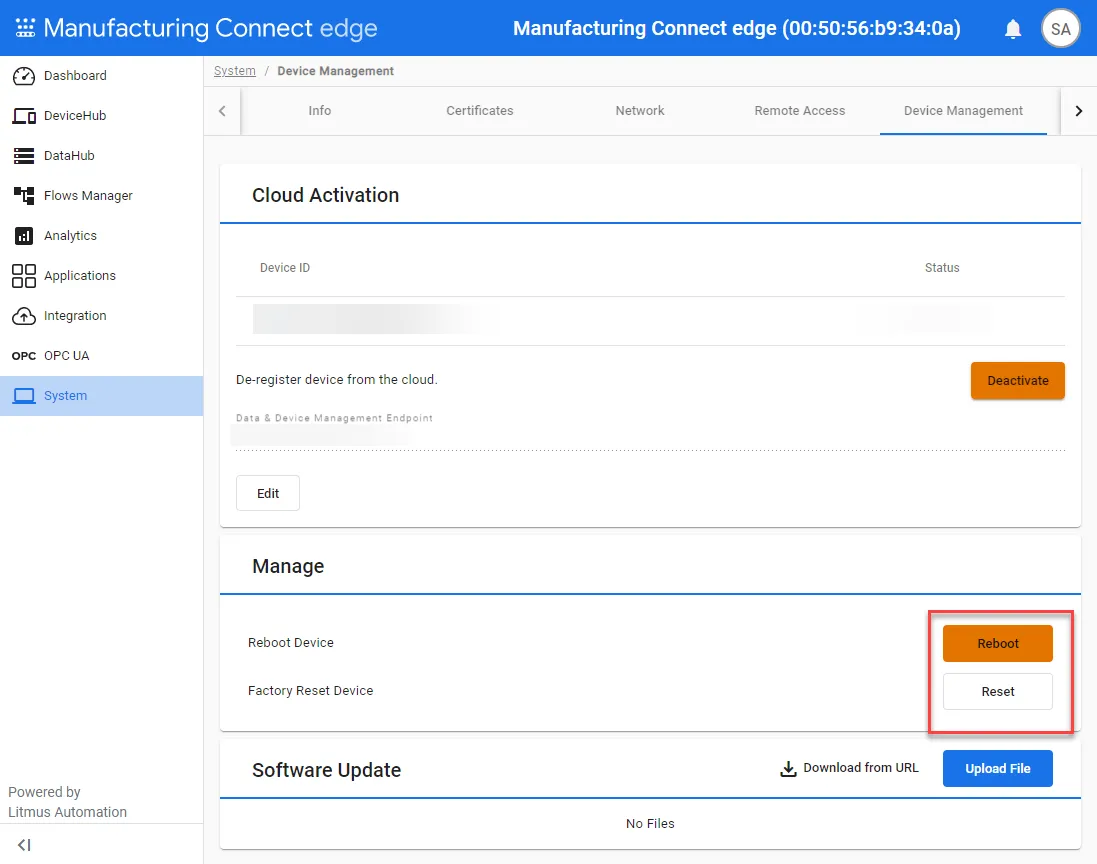Collapse the sidebar with the bottom arrow
Screen dimensions: 1097x864
pyautogui.click(x=24, y=844)
